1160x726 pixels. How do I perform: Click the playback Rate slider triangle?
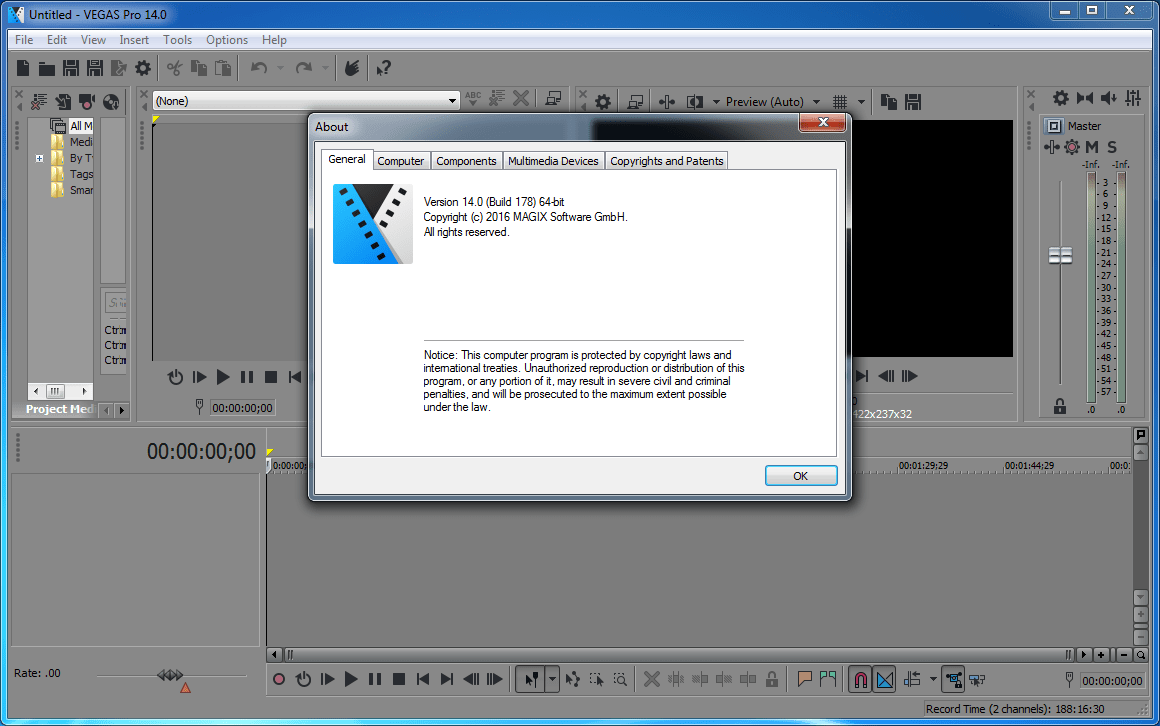tap(185, 688)
